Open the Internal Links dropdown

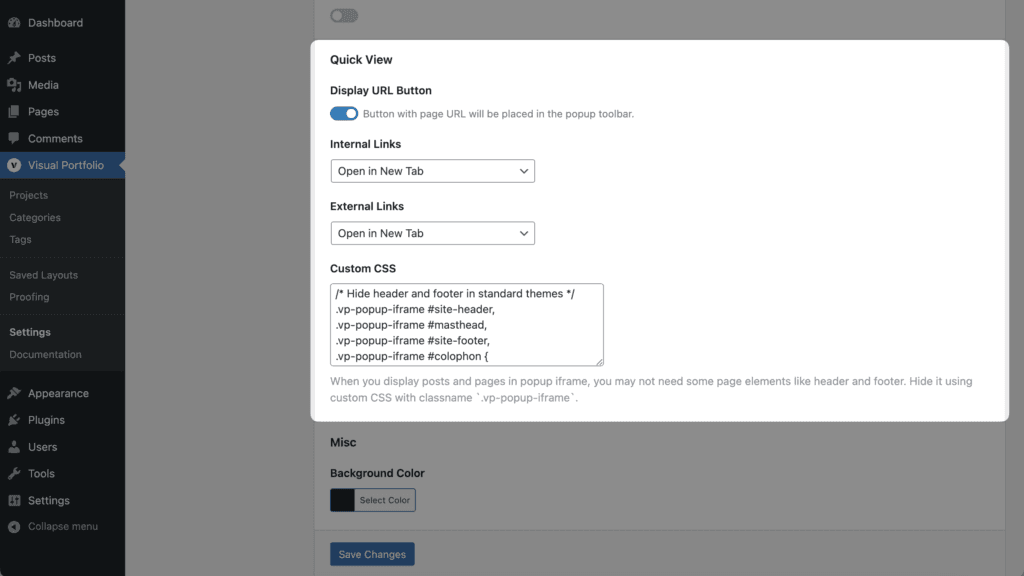(432, 171)
